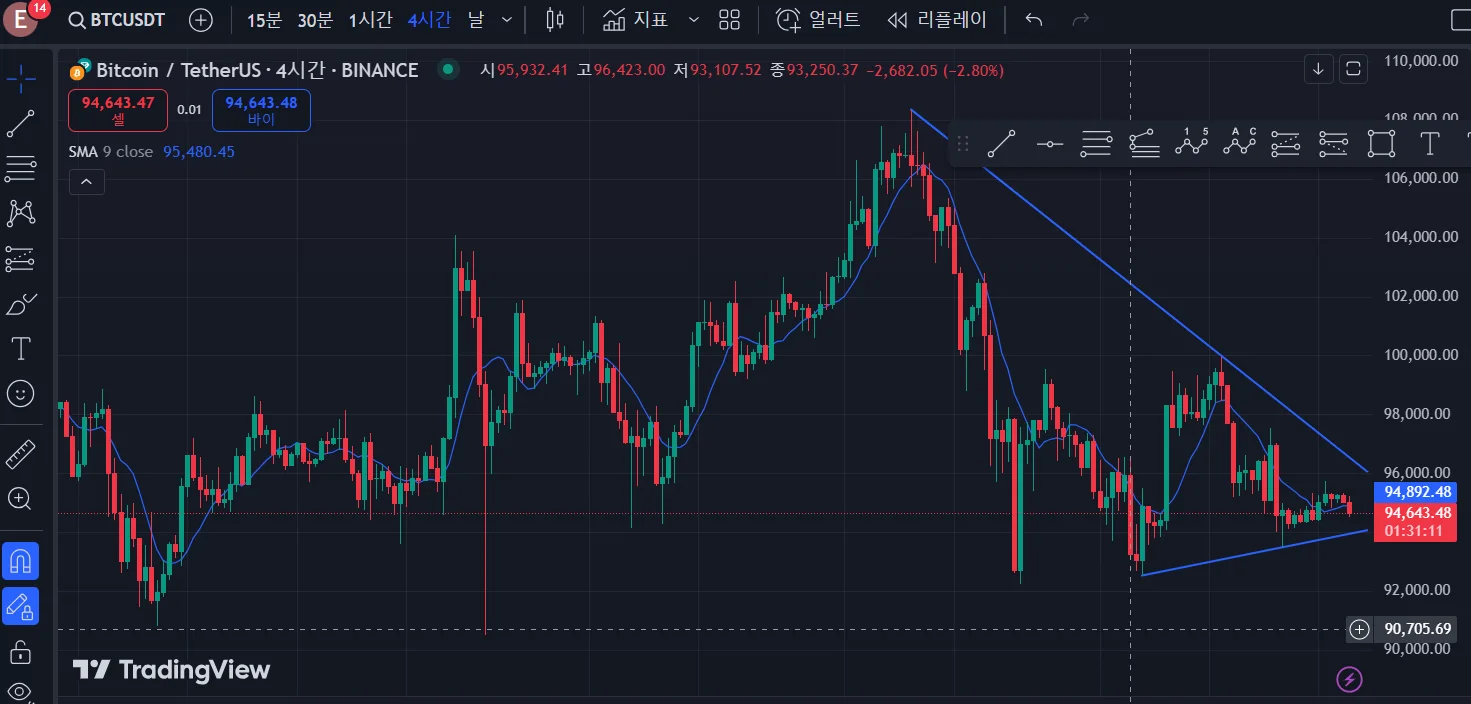Open BTCUSDT symbol search field
This screenshot has width=1471, height=704.
point(116,20)
